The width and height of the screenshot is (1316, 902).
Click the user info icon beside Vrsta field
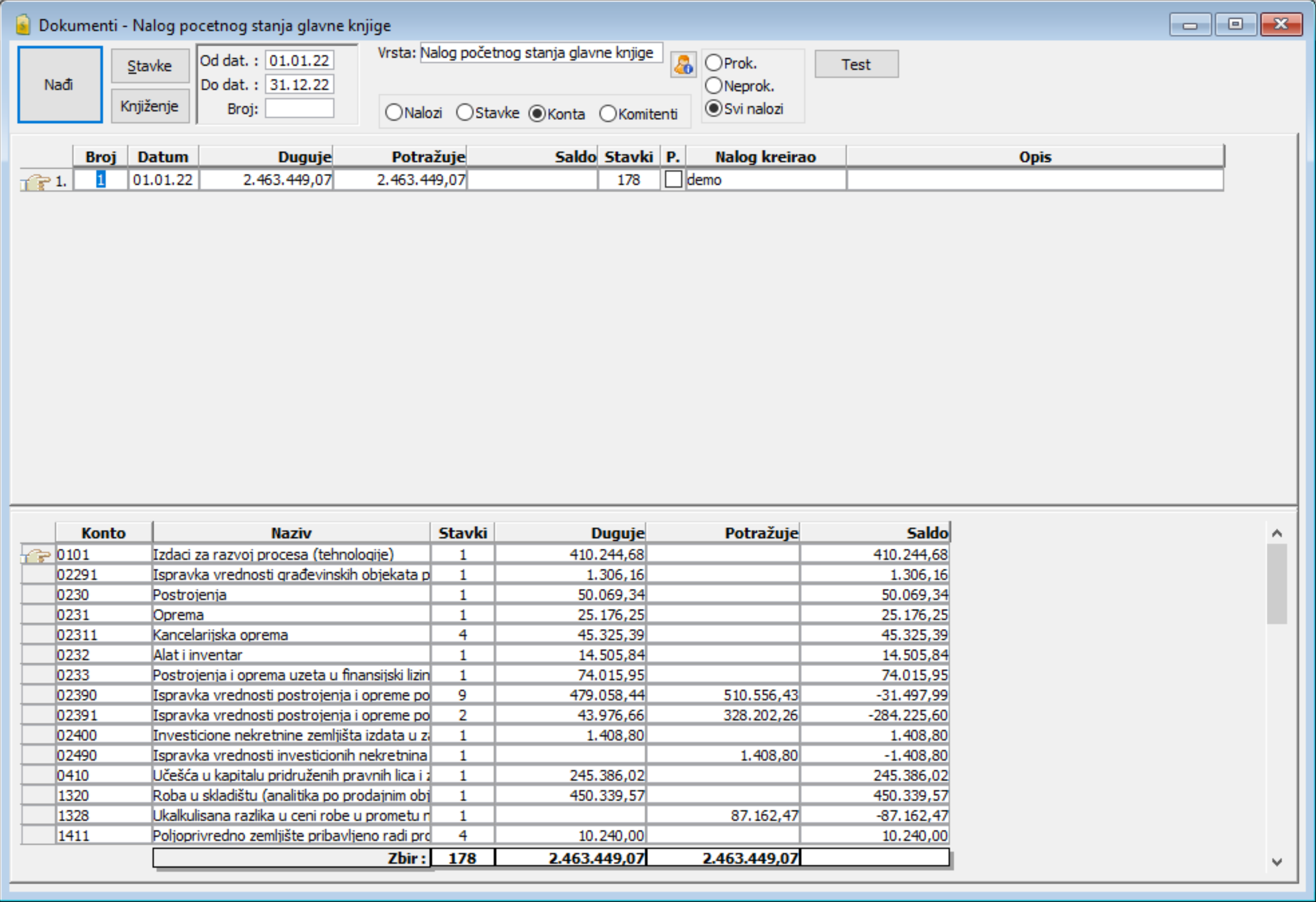(683, 65)
